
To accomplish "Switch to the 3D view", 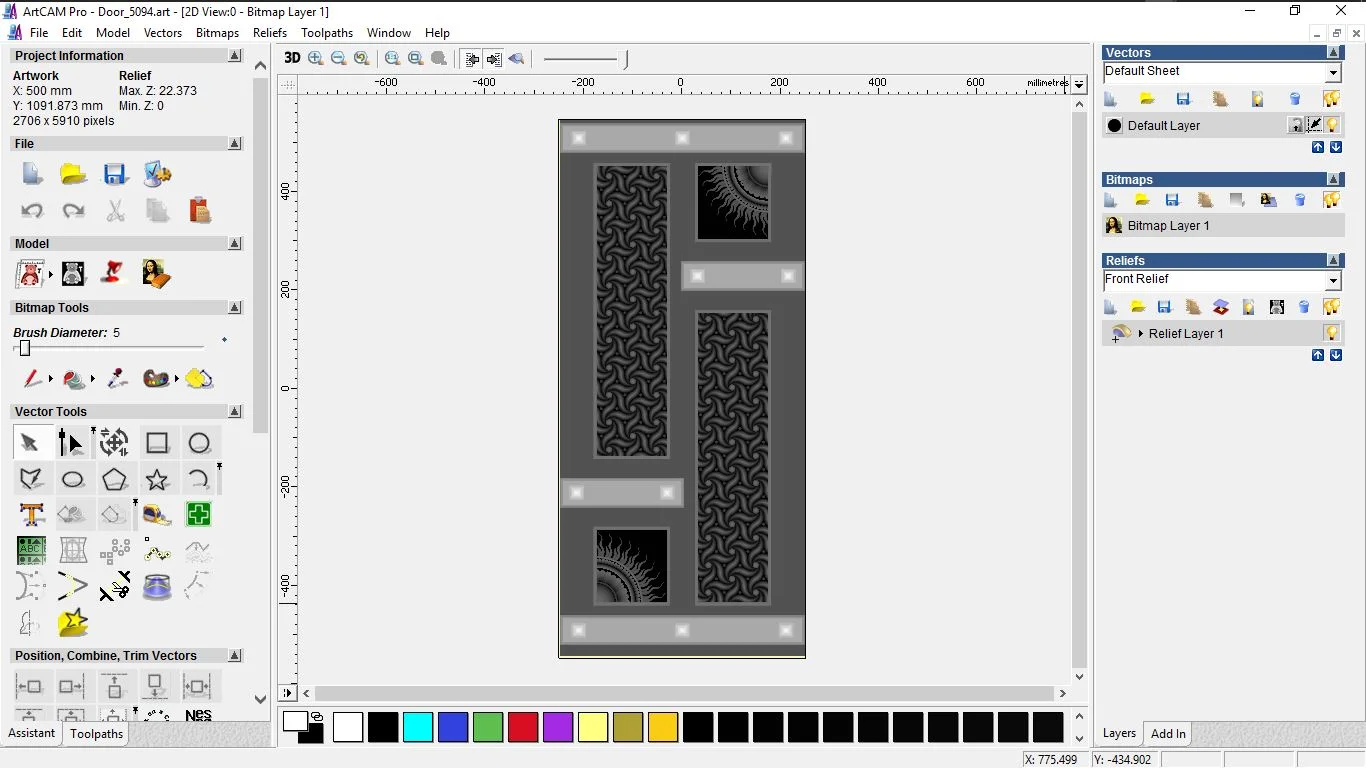I will [292, 58].
